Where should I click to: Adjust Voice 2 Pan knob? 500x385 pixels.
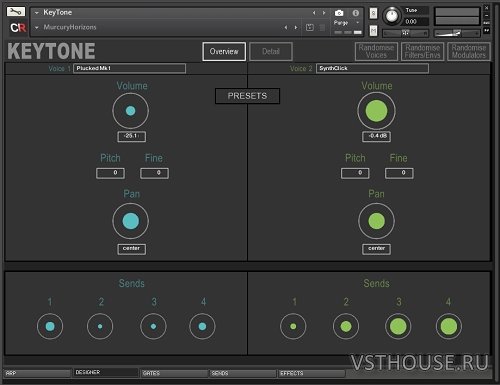376,221
